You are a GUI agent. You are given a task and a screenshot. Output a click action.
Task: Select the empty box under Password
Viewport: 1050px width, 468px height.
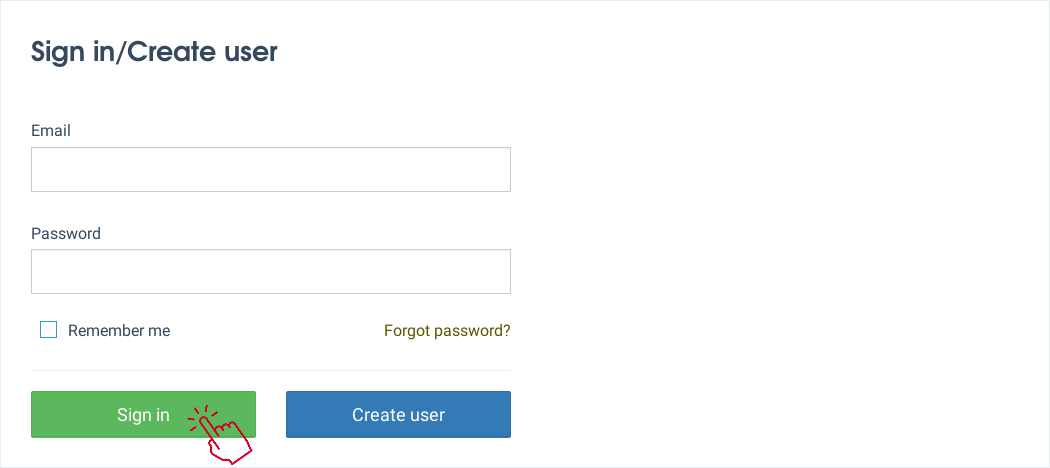[x=271, y=272]
